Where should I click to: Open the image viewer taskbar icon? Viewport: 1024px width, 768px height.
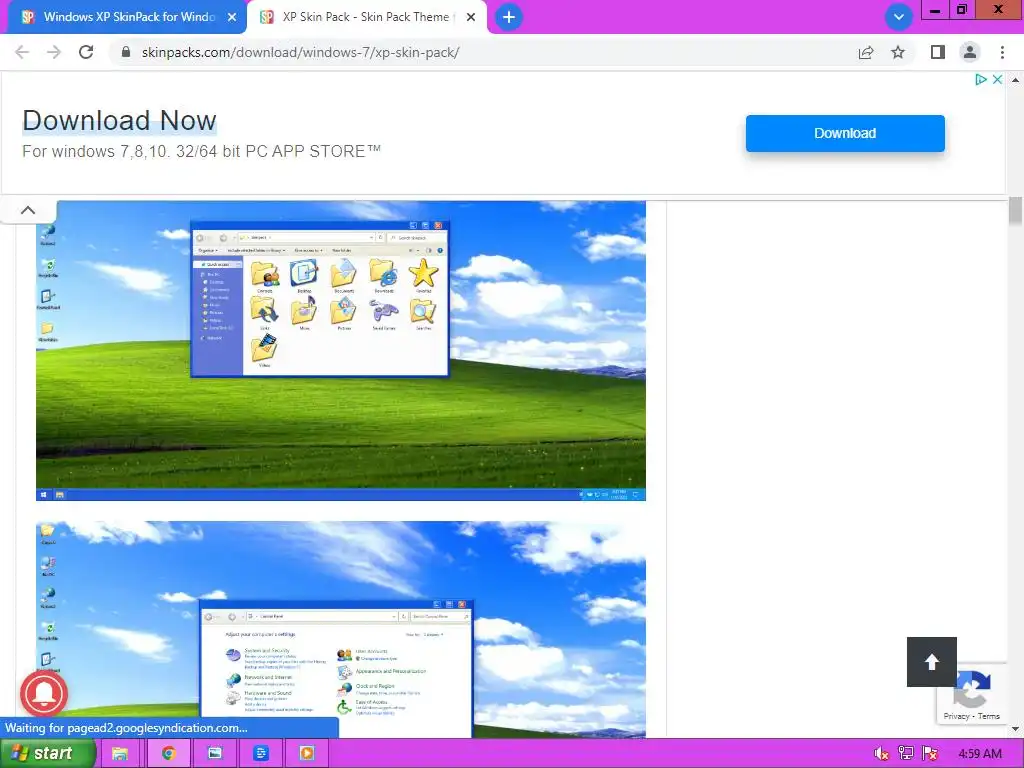[214, 754]
